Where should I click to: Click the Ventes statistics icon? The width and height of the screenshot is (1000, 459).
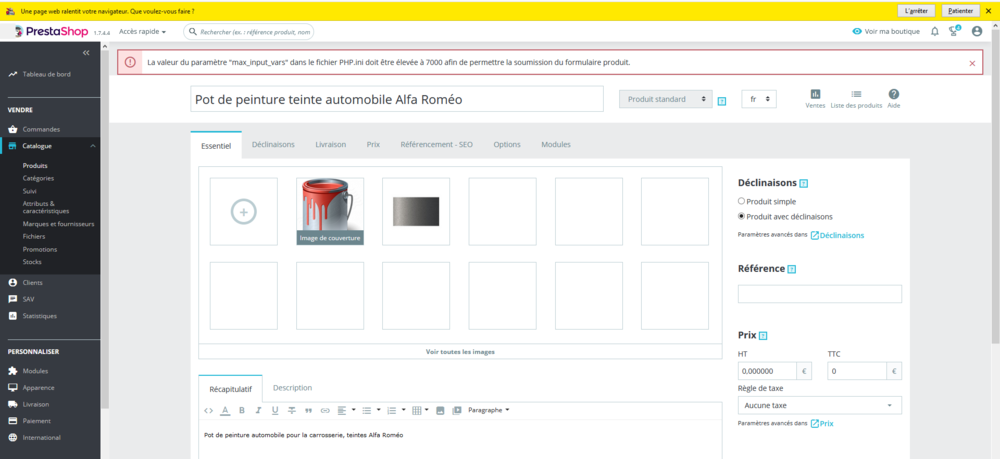pyautogui.click(x=815, y=99)
